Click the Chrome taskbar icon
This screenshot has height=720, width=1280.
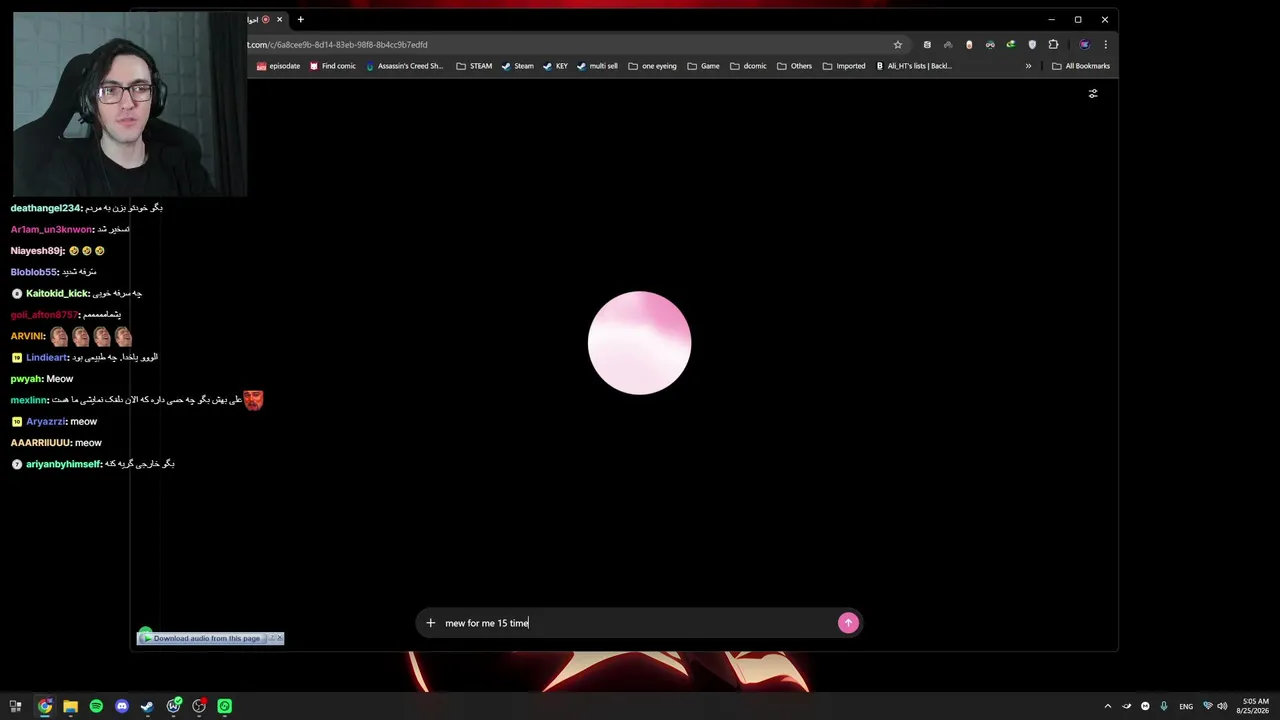pos(45,706)
